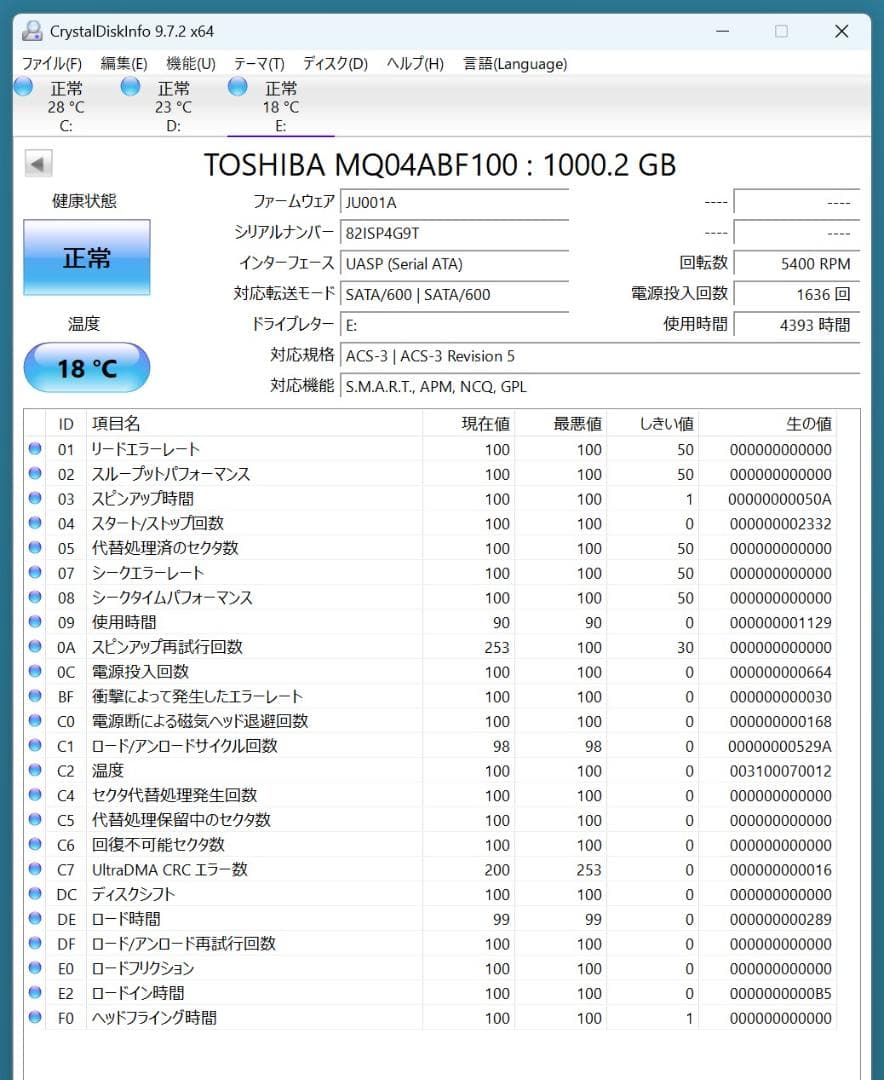Screen dimensions: 884x1080
Task: Open the 編集(E) menu
Action: point(124,64)
